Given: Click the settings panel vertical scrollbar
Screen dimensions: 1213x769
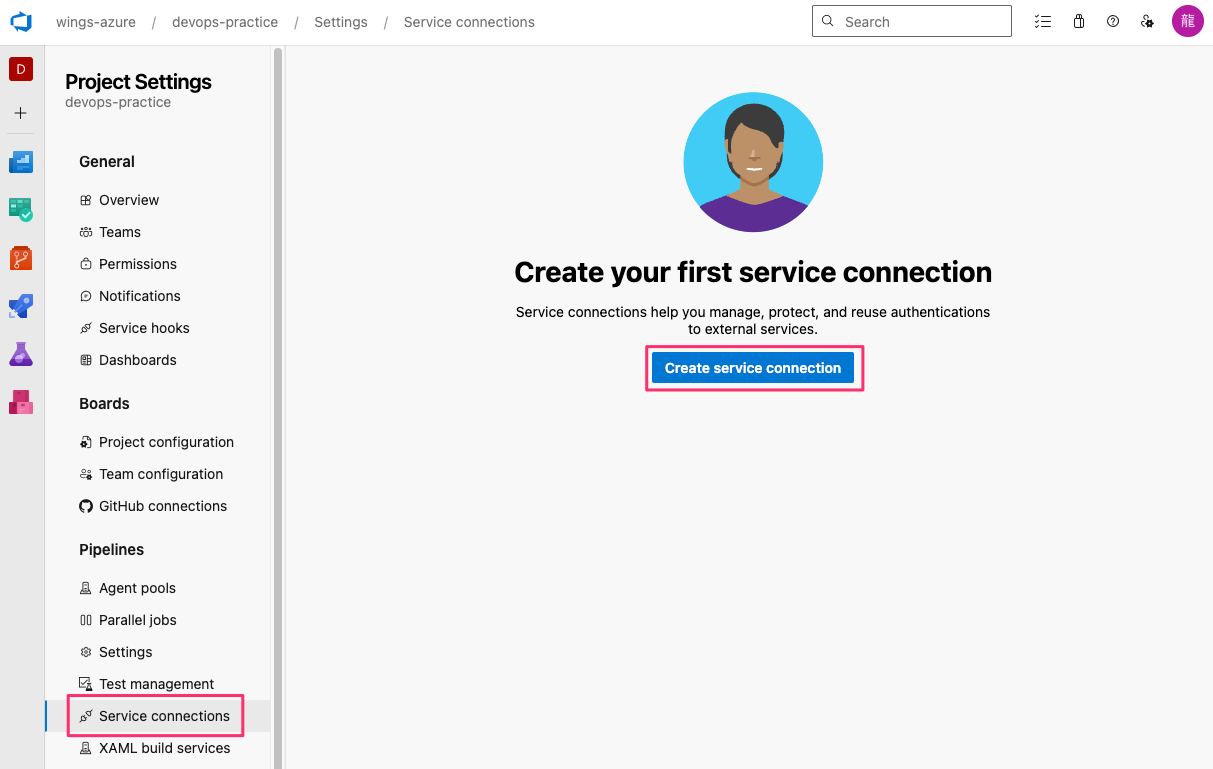Looking at the screenshot, I should tap(278, 407).
